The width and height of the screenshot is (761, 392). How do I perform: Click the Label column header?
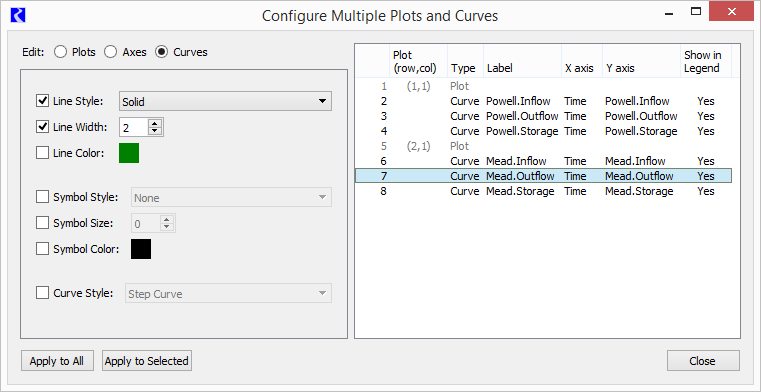click(522, 62)
